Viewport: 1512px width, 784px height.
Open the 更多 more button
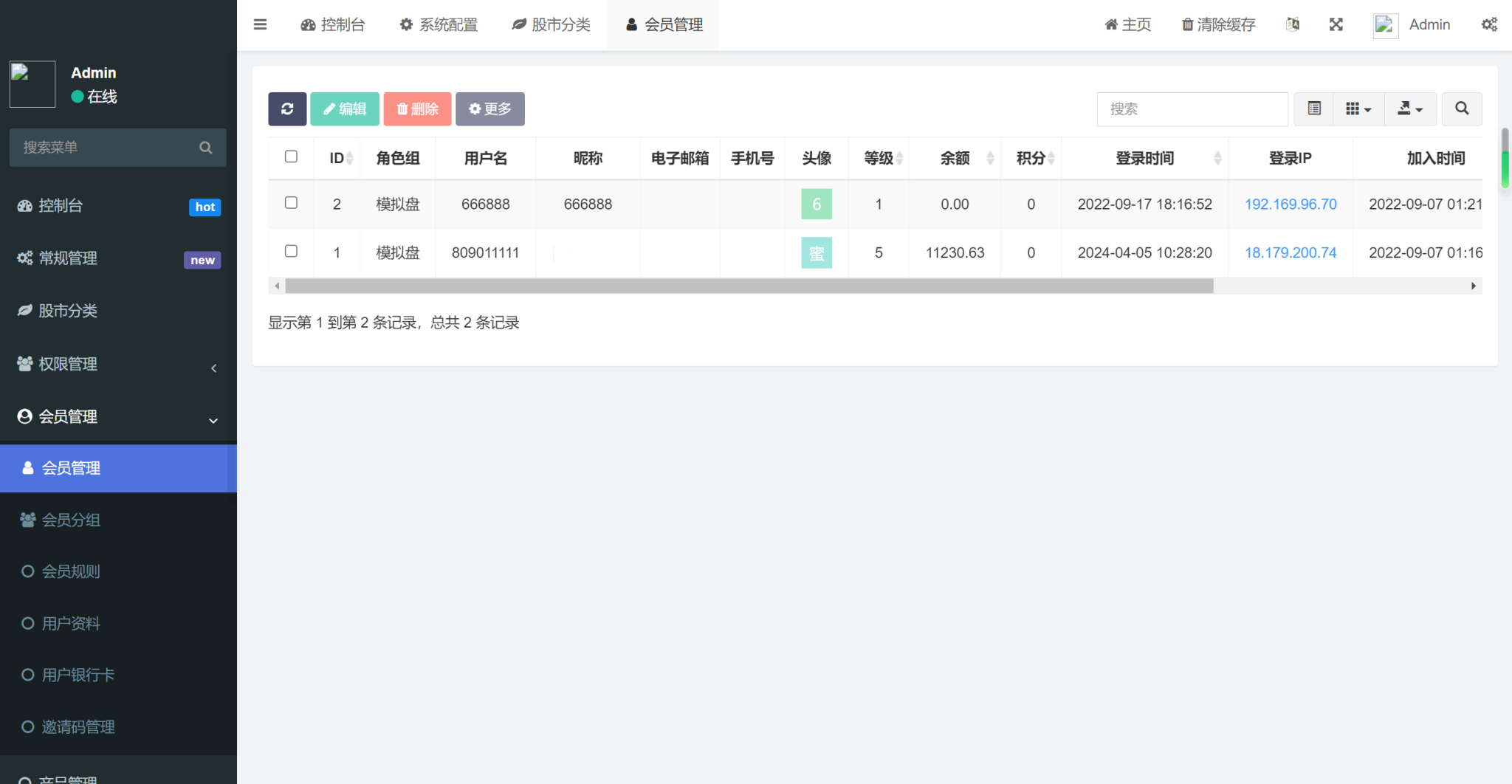click(490, 109)
